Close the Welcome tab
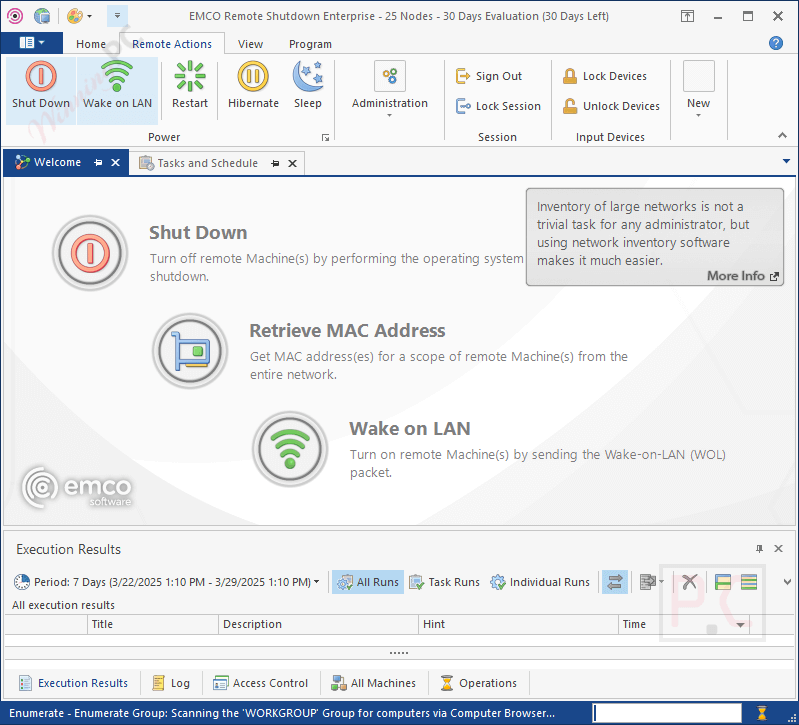This screenshot has width=799, height=725. 116,163
